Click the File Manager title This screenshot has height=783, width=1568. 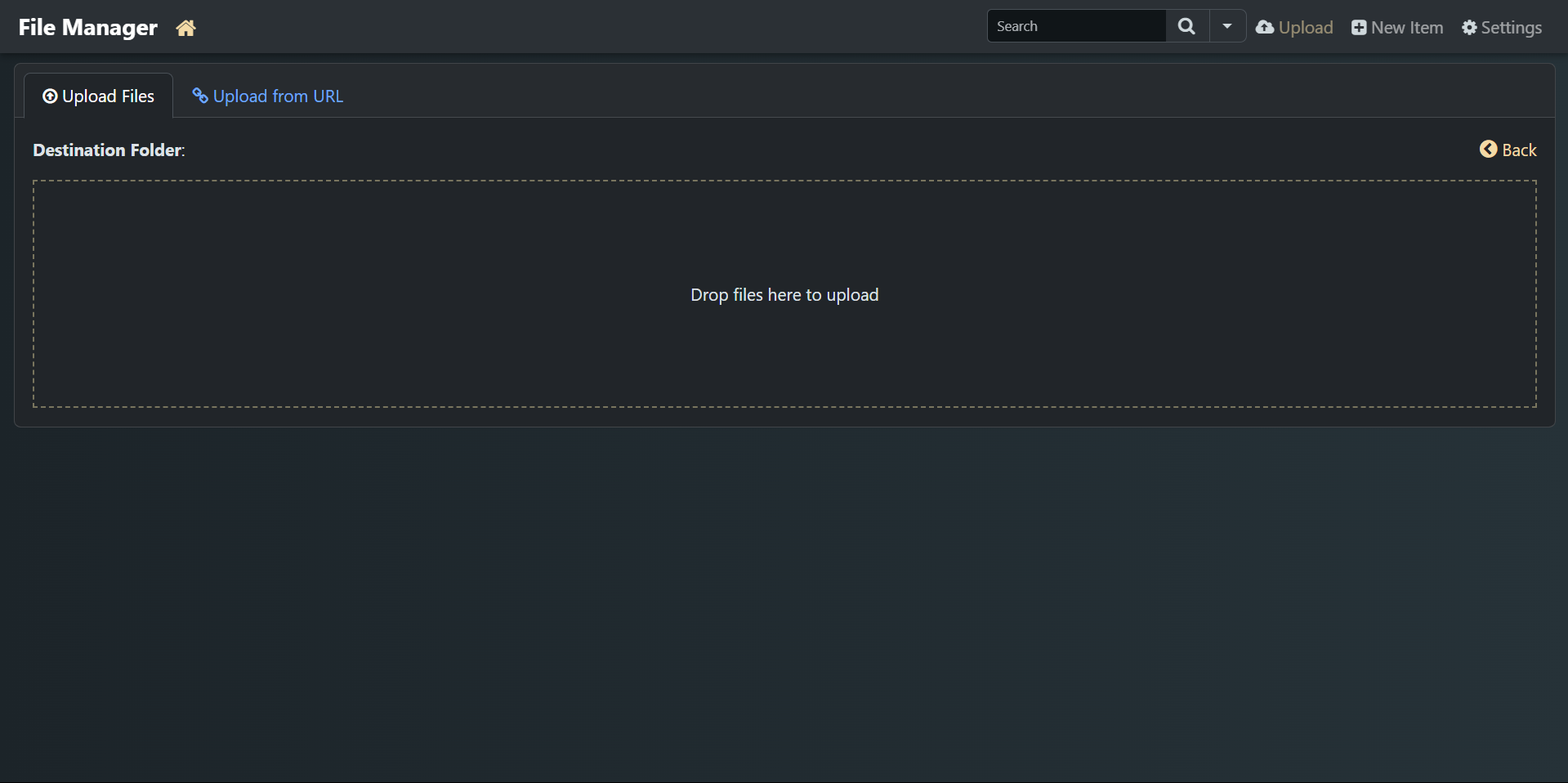87,28
